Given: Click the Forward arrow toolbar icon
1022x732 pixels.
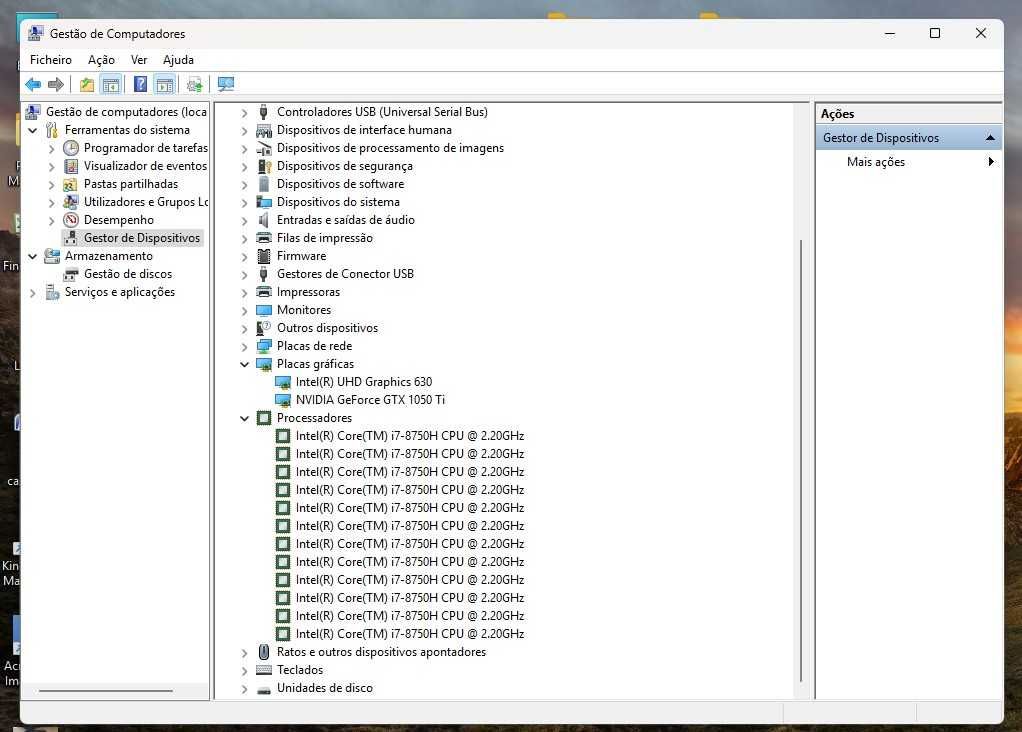Looking at the screenshot, I should click(x=56, y=84).
